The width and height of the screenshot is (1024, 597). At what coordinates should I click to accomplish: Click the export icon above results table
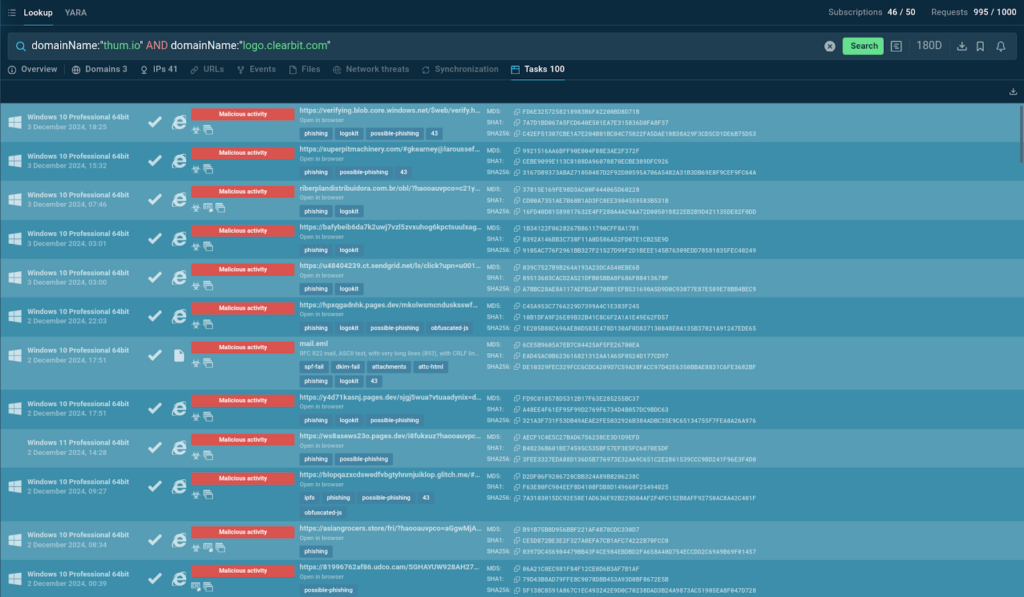click(1014, 92)
